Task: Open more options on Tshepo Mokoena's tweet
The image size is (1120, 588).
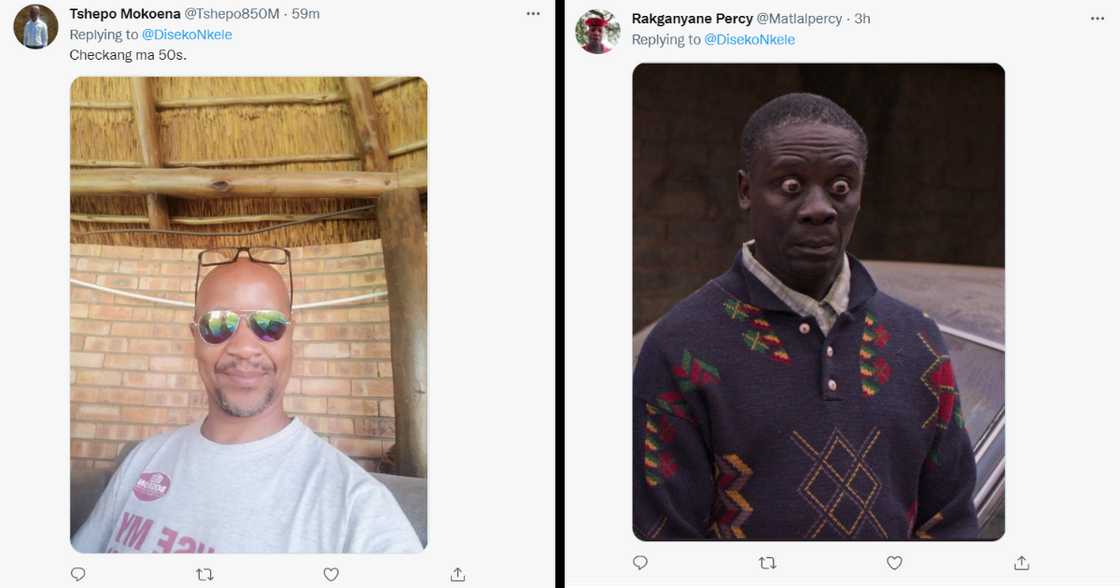Action: click(x=534, y=14)
